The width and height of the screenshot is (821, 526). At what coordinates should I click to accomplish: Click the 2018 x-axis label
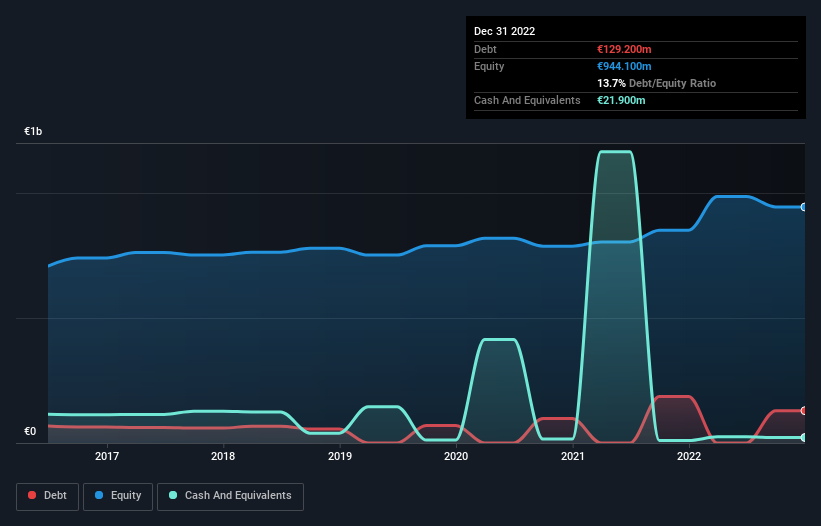tap(223, 456)
